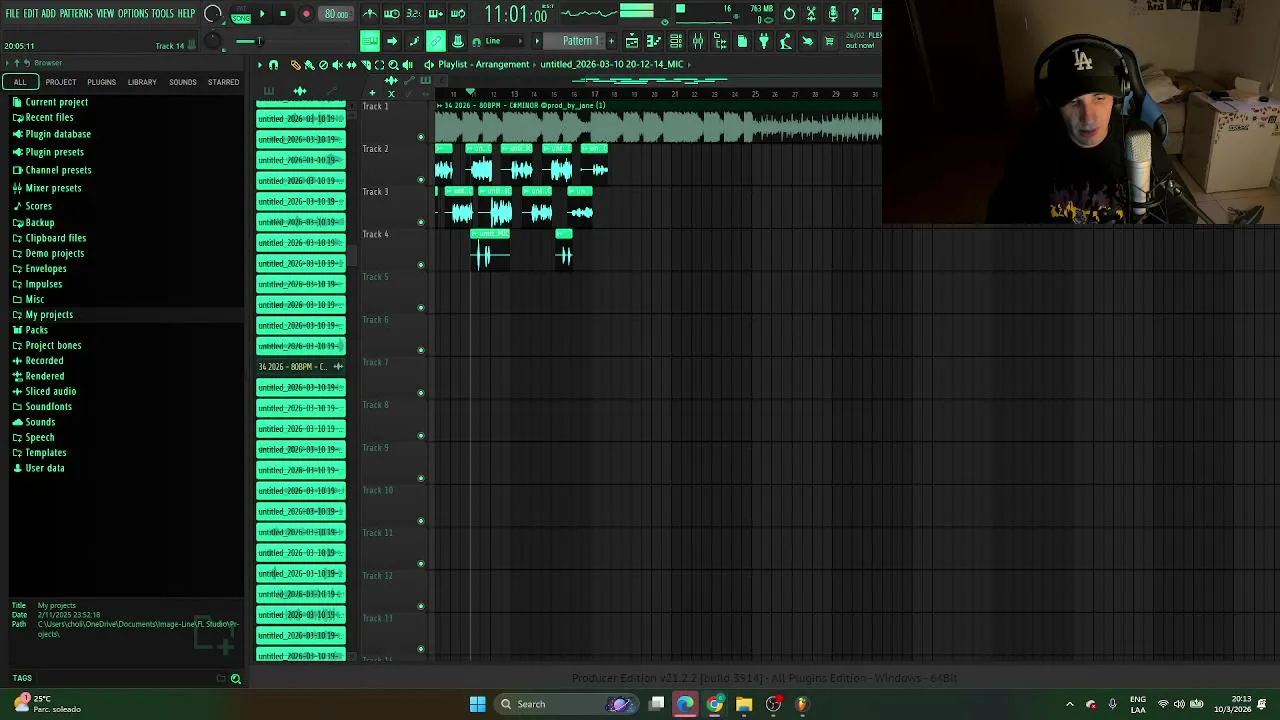Select the Zoom magnifier tool in Playlist

pyautogui.click(x=393, y=64)
